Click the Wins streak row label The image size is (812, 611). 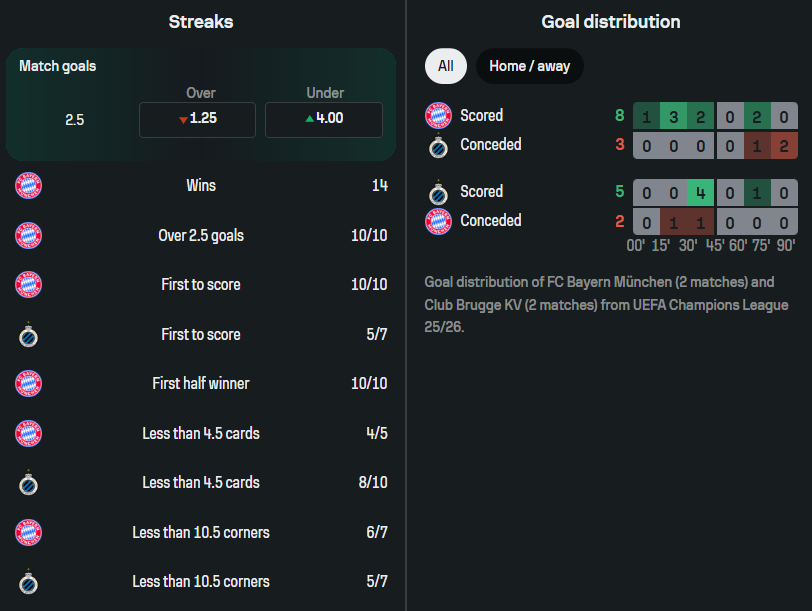click(x=201, y=186)
